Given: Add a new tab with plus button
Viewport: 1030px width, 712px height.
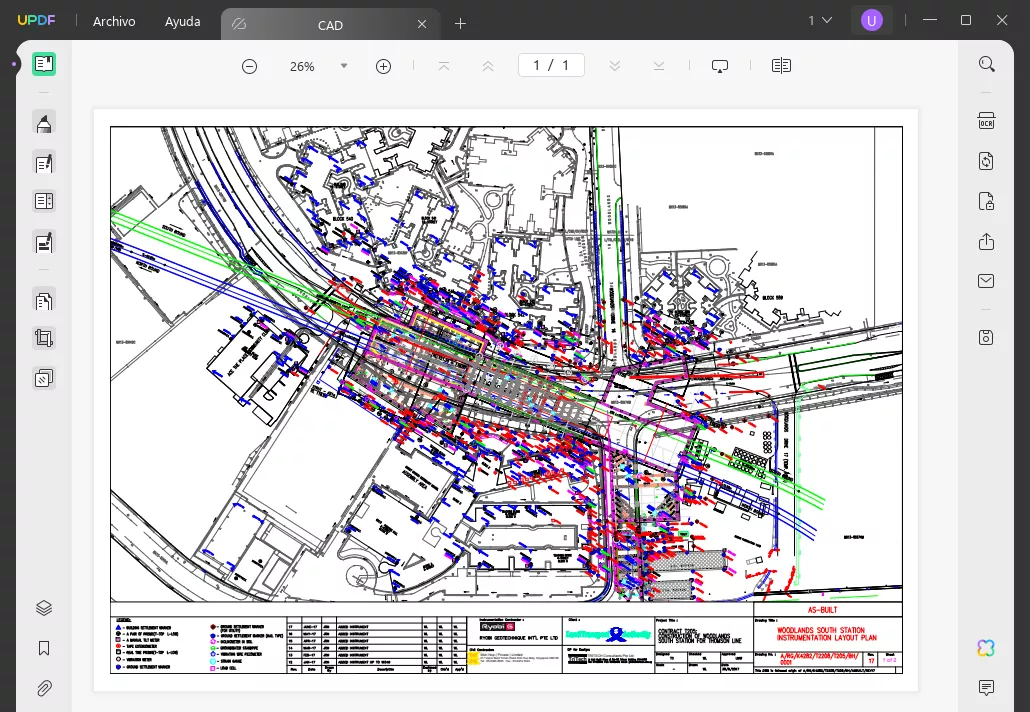Looking at the screenshot, I should pos(460,24).
